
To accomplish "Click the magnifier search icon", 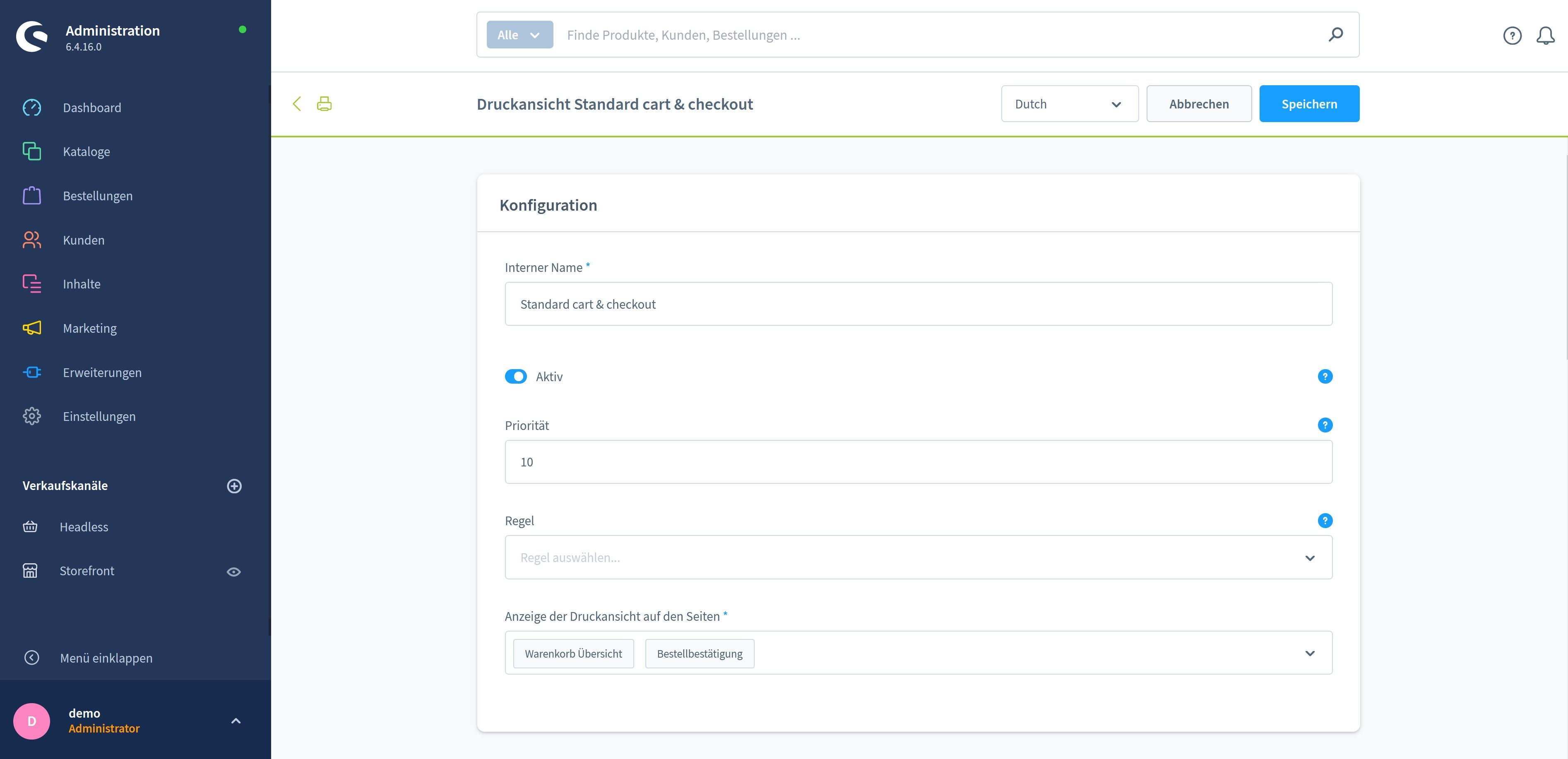I will 1335,35.
